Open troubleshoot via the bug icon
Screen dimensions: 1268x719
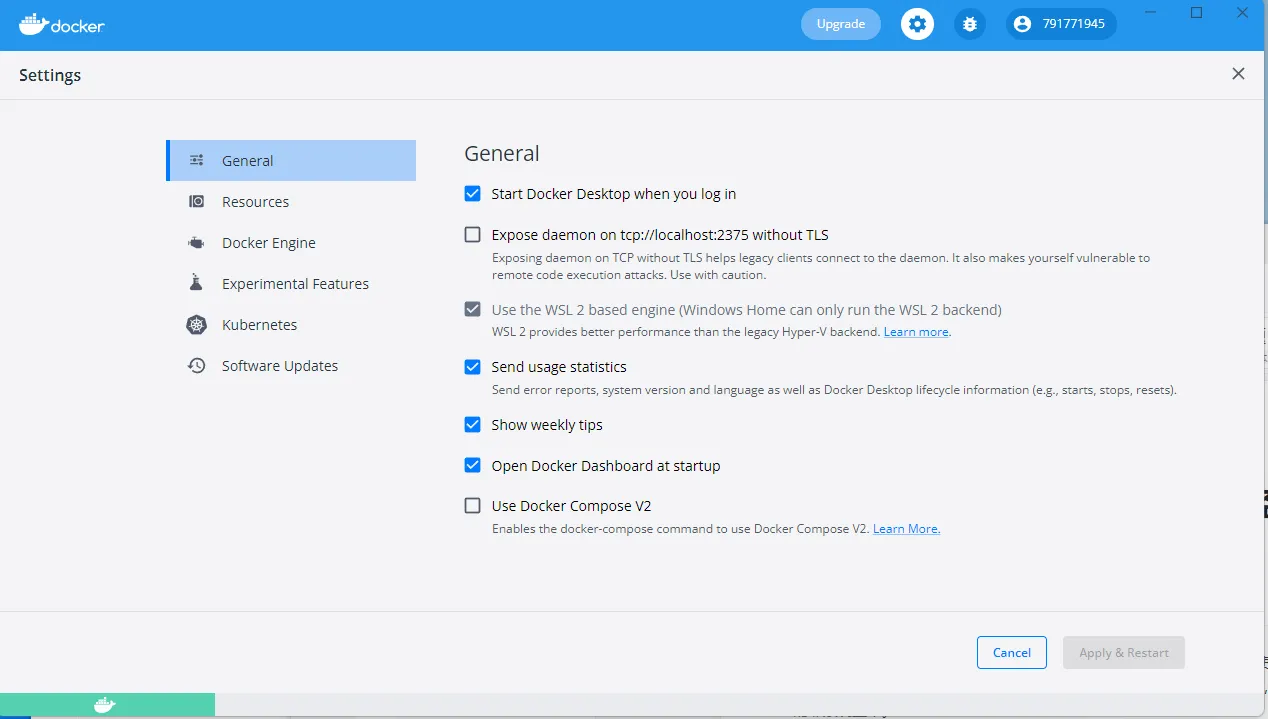(x=969, y=24)
